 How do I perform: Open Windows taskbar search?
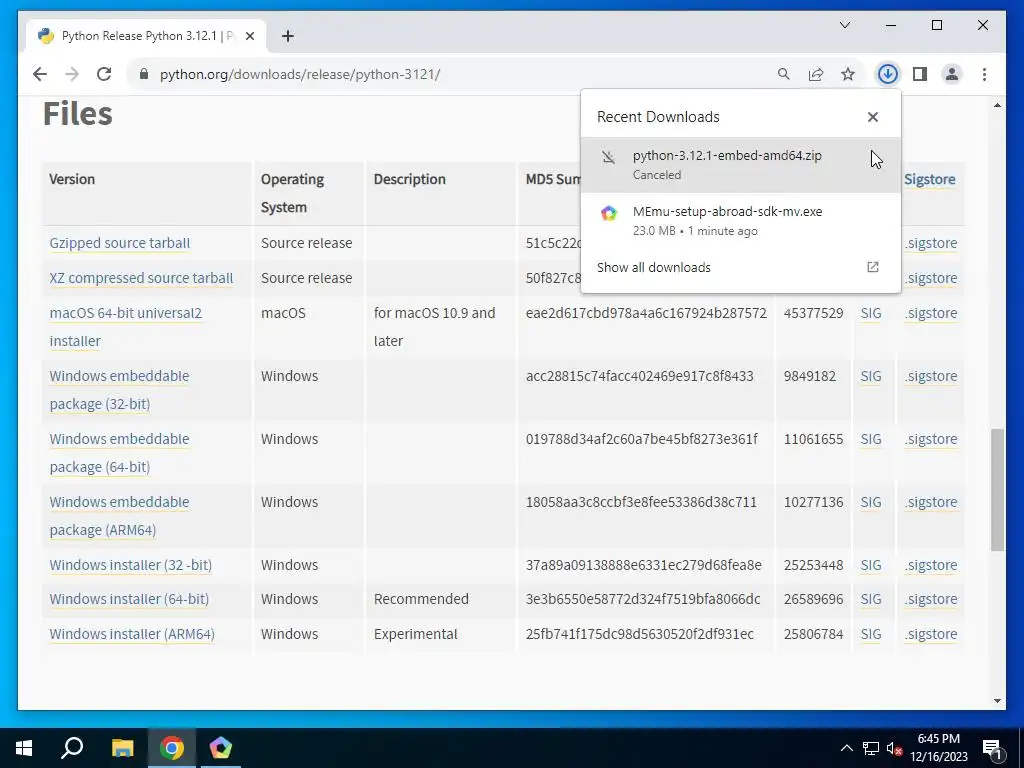tap(72, 748)
